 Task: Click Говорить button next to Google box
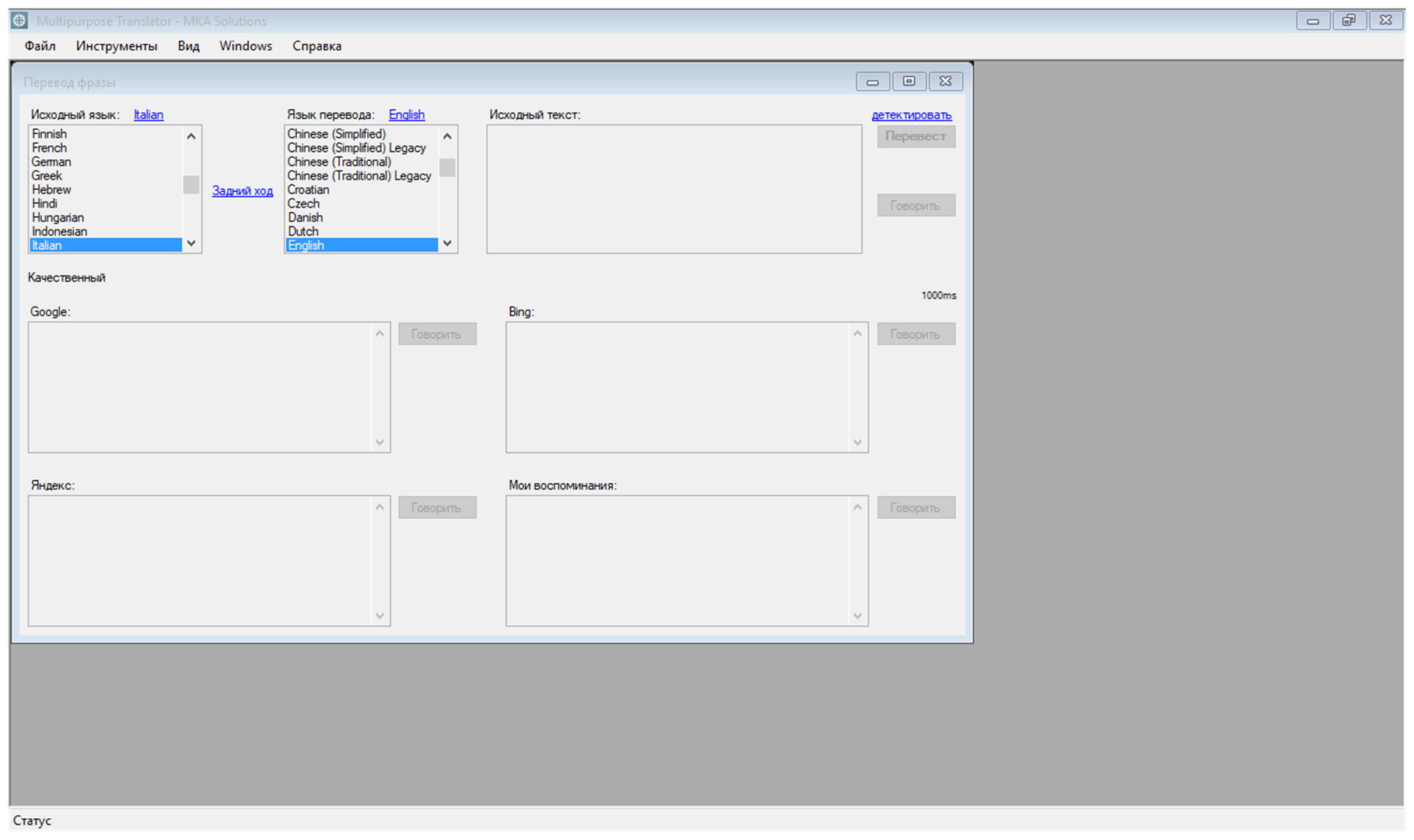[437, 334]
